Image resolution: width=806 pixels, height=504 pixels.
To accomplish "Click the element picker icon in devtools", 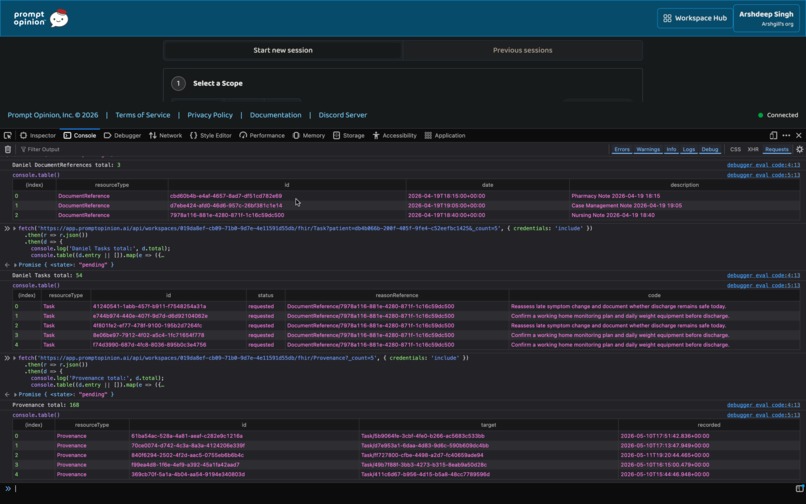I will click(x=8, y=135).
